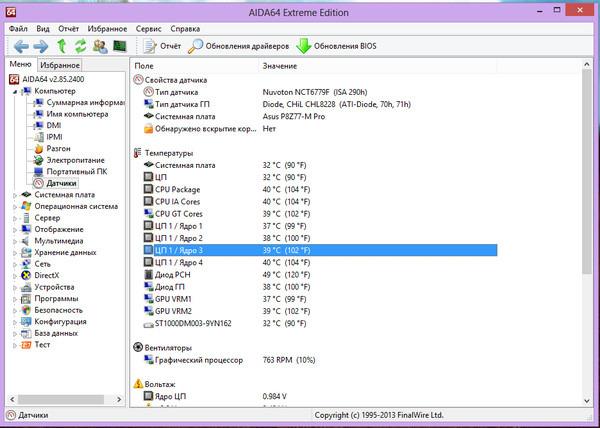Click the Обновления BIOS button

click(x=338, y=46)
